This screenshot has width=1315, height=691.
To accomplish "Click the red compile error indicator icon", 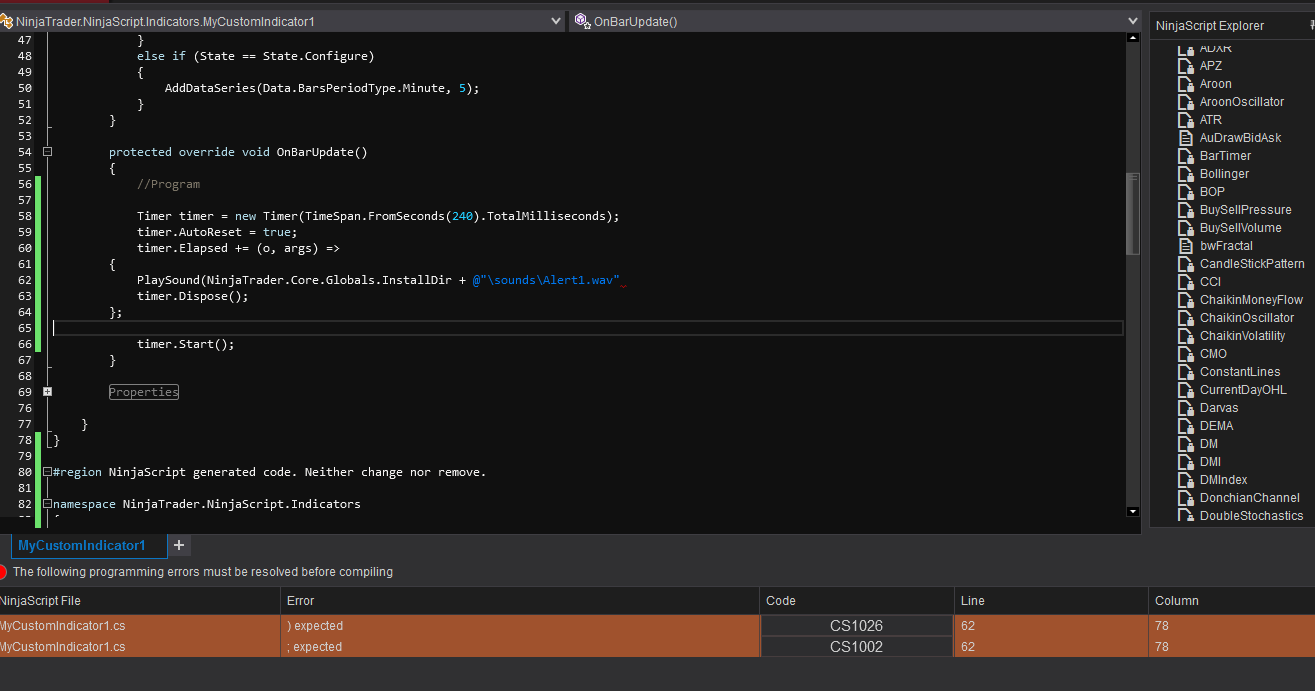I will (3, 572).
